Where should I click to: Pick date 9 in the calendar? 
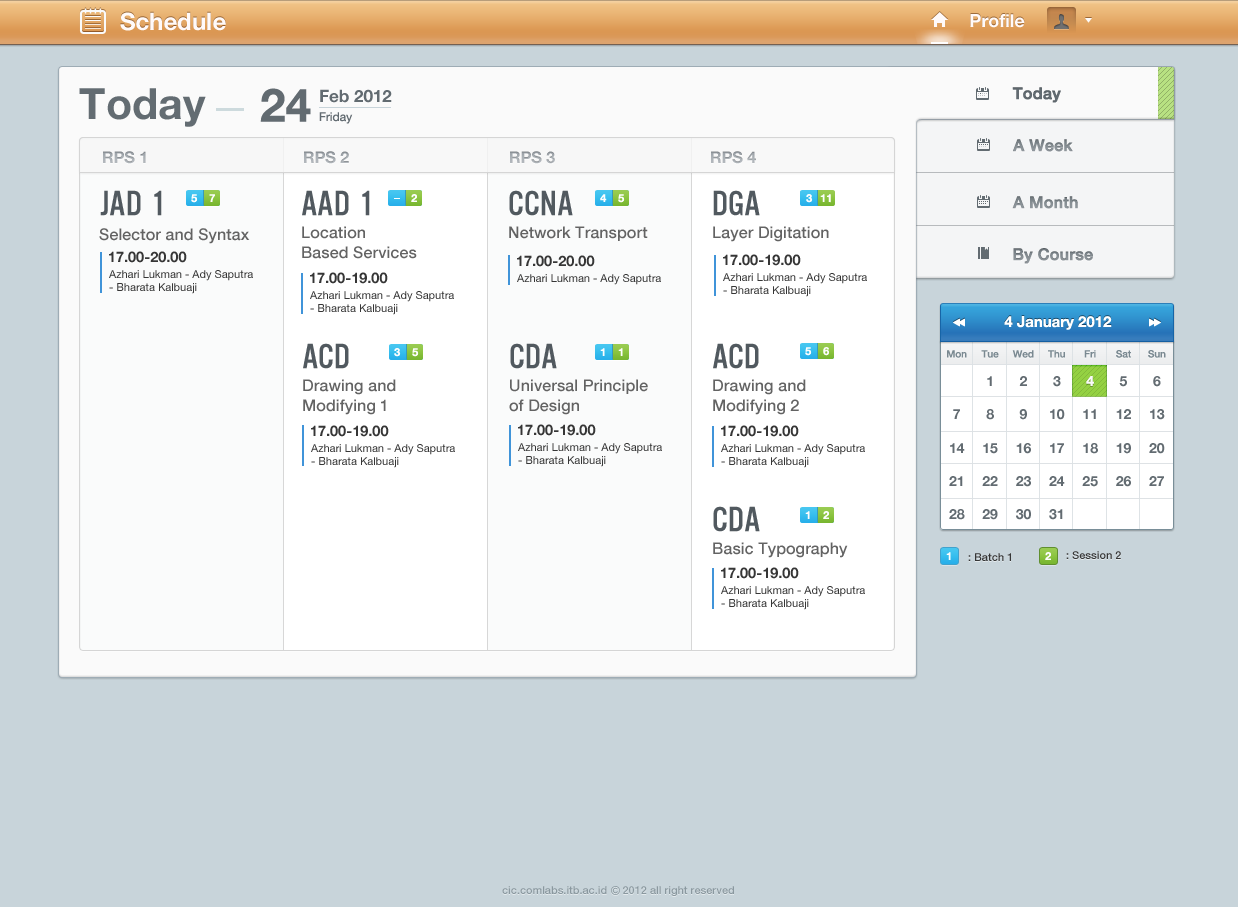point(1023,414)
